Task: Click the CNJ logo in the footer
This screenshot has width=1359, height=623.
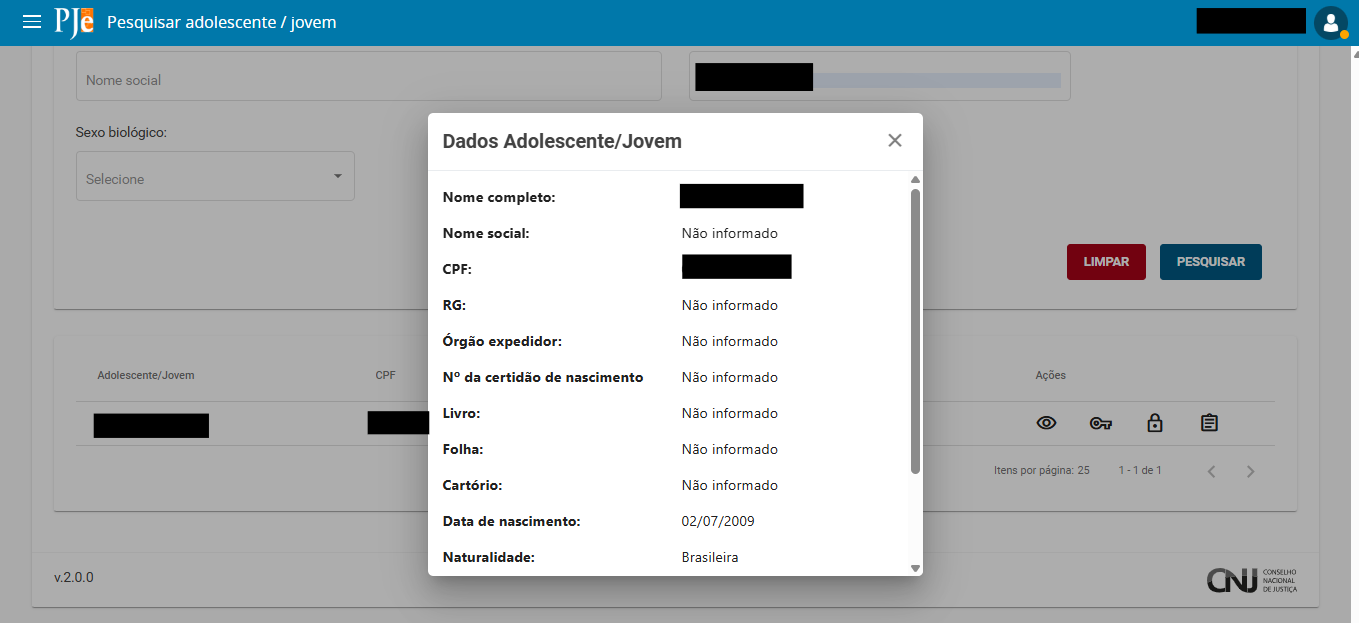Action: 1251,580
